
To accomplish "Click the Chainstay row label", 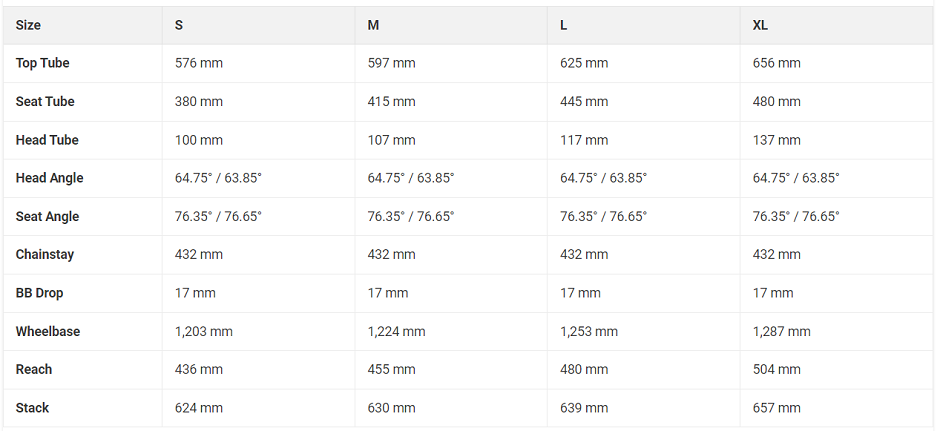I will coord(45,254).
